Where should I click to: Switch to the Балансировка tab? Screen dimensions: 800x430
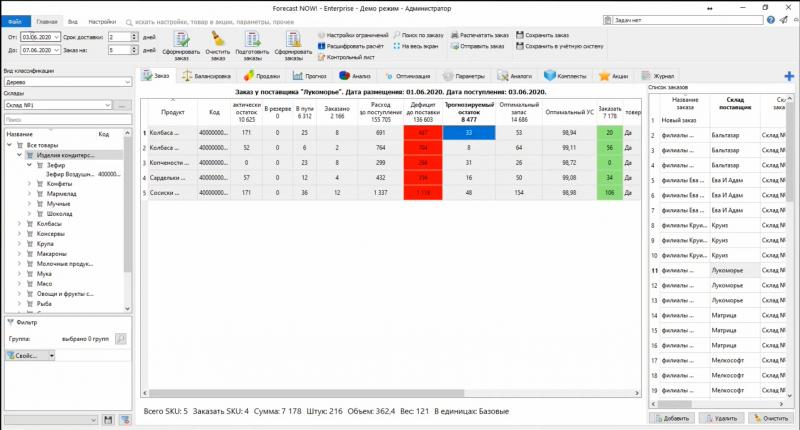[209, 75]
